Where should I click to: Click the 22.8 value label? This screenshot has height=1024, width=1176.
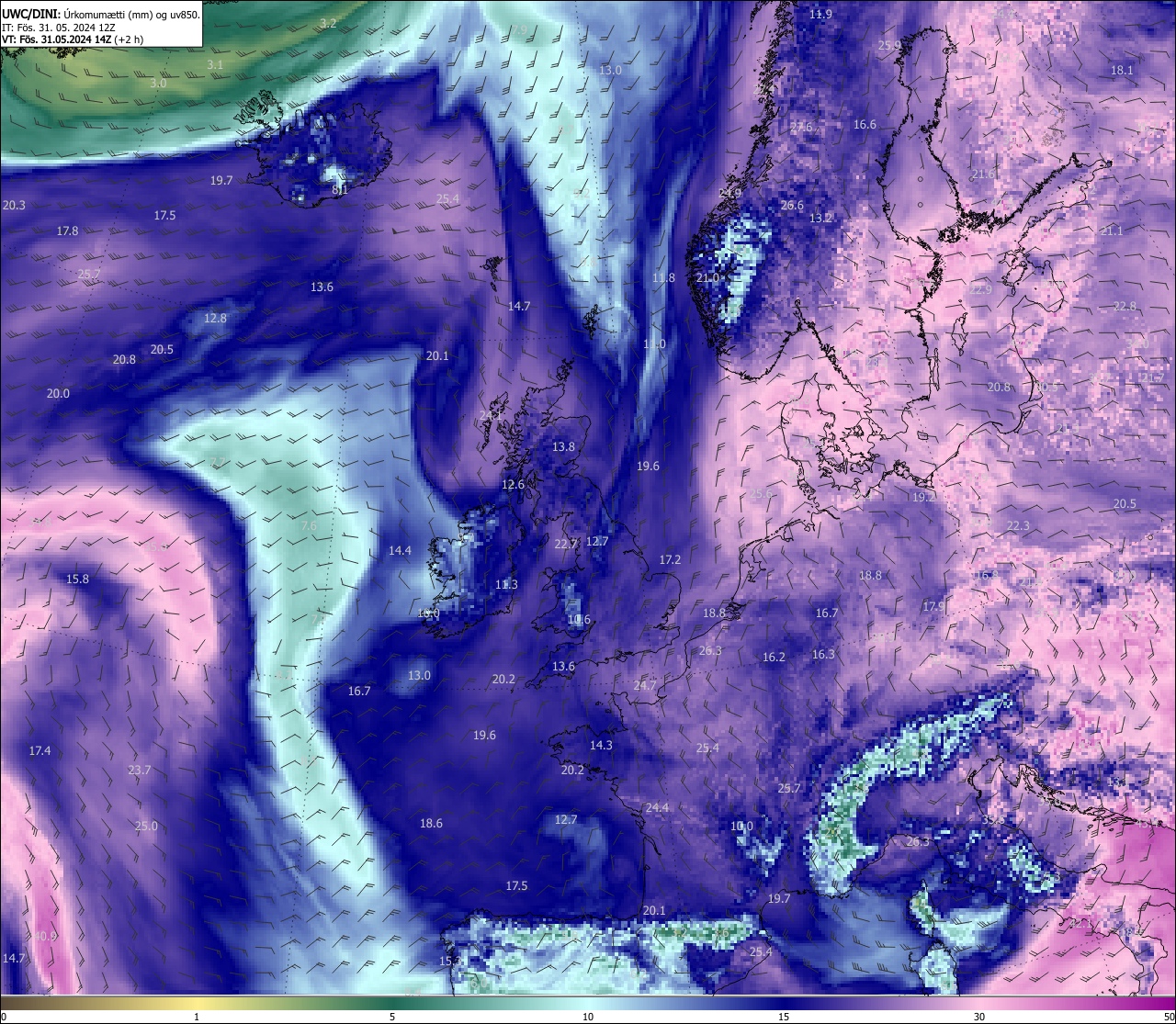1125,307
